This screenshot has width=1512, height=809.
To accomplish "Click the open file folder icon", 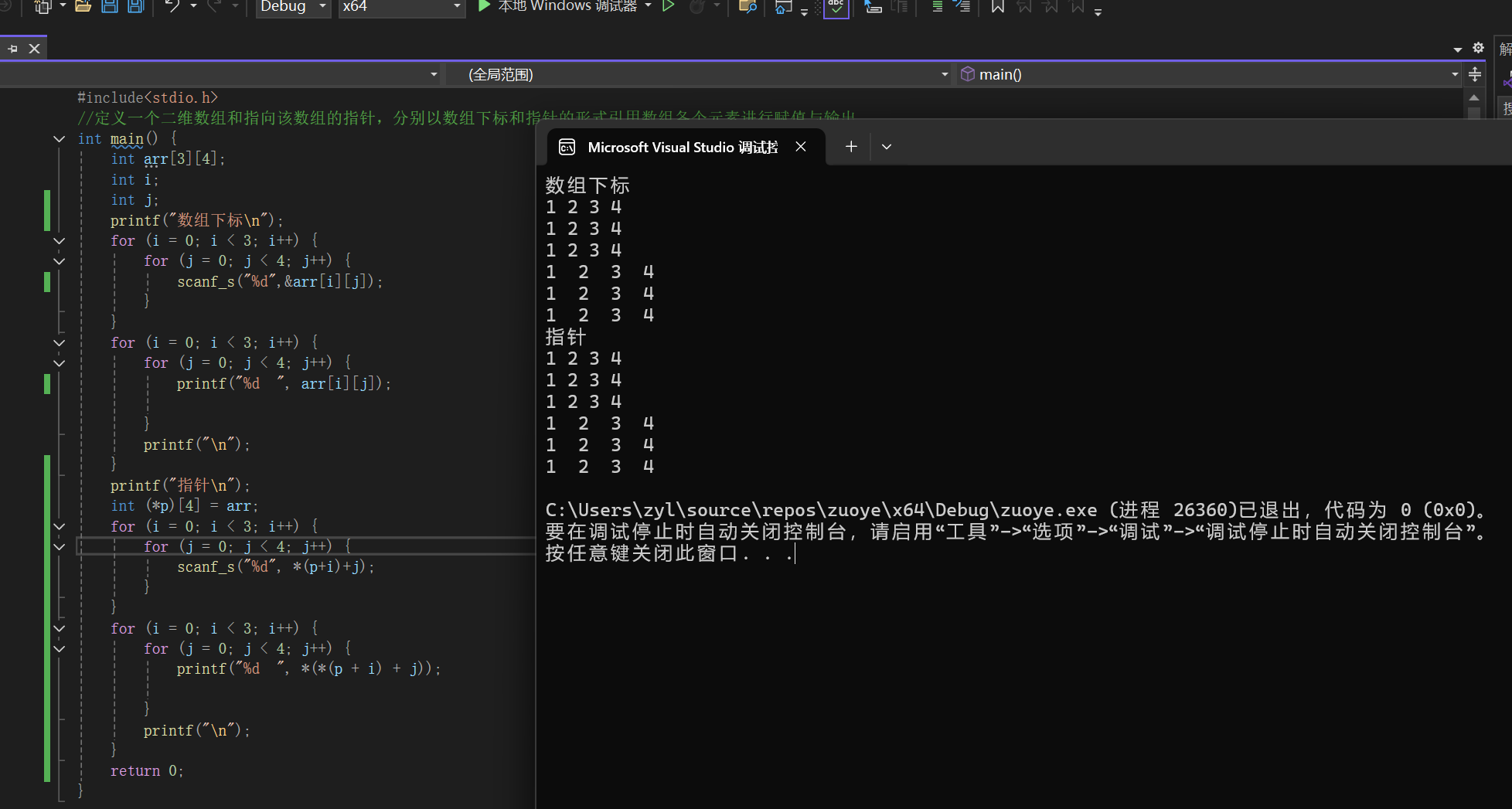I will 83,7.
